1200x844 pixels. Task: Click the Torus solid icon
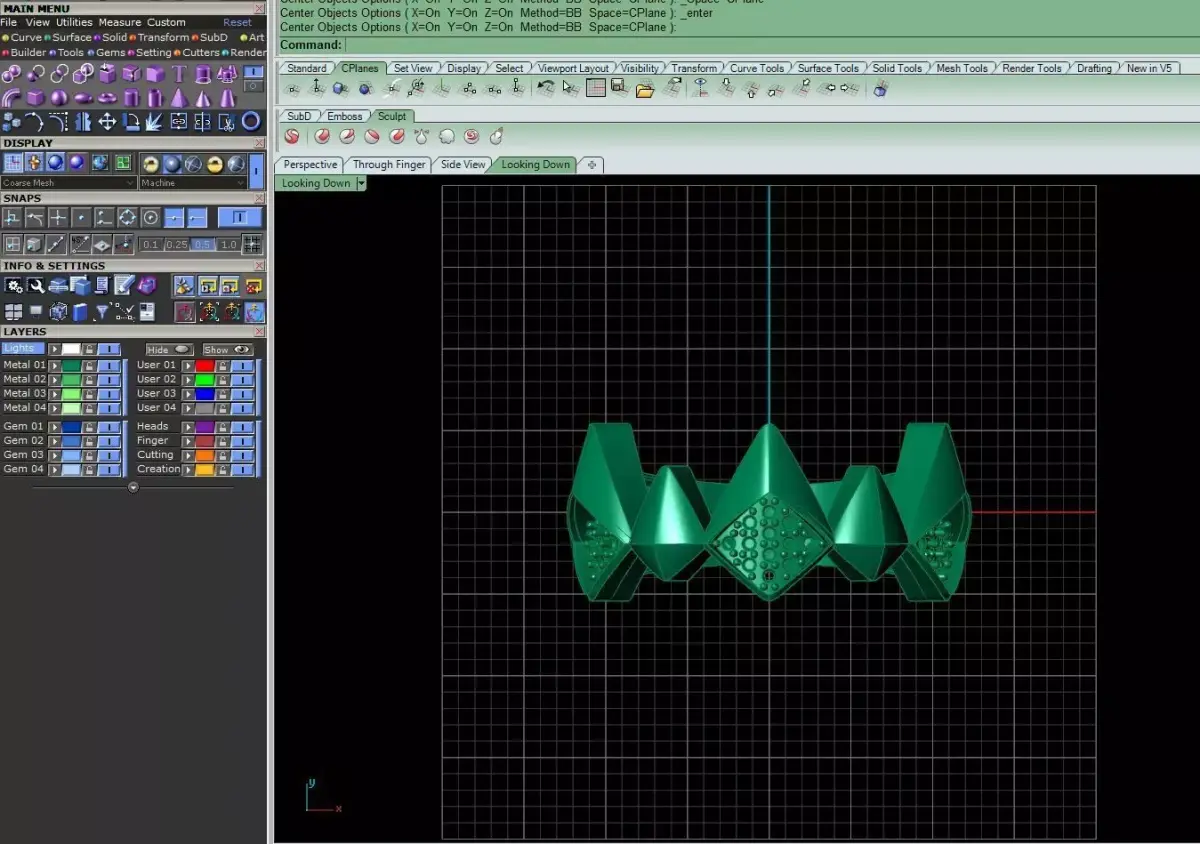[x=107, y=98]
